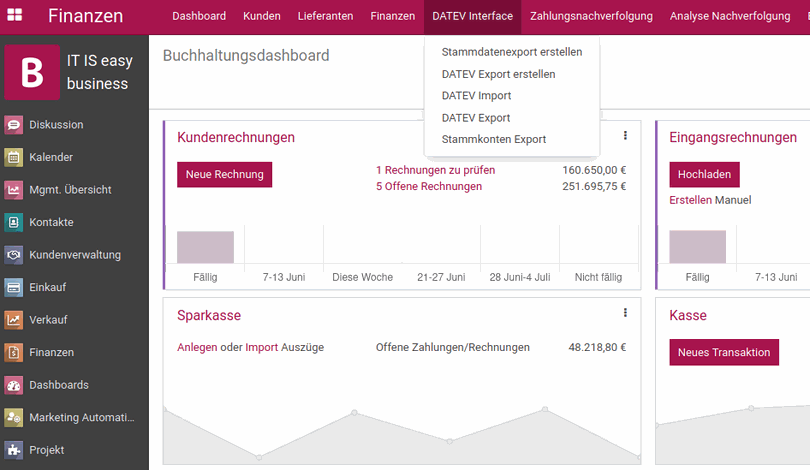Screen dimensions: 810x470
Task: Open Finanzen document icon in sidebar
Action: (x=13, y=353)
